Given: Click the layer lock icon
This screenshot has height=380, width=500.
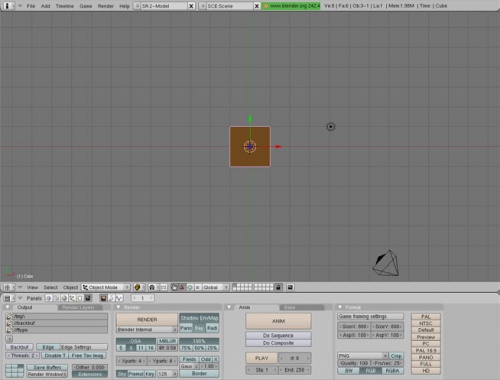Looking at the screenshot, I should click(x=278, y=287).
